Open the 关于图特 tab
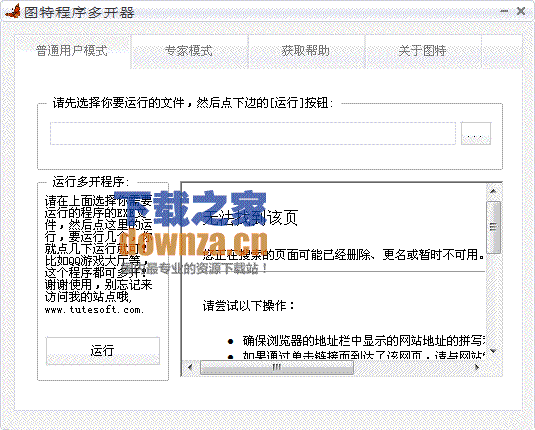The width and height of the screenshot is (535, 430). [x=423, y=51]
